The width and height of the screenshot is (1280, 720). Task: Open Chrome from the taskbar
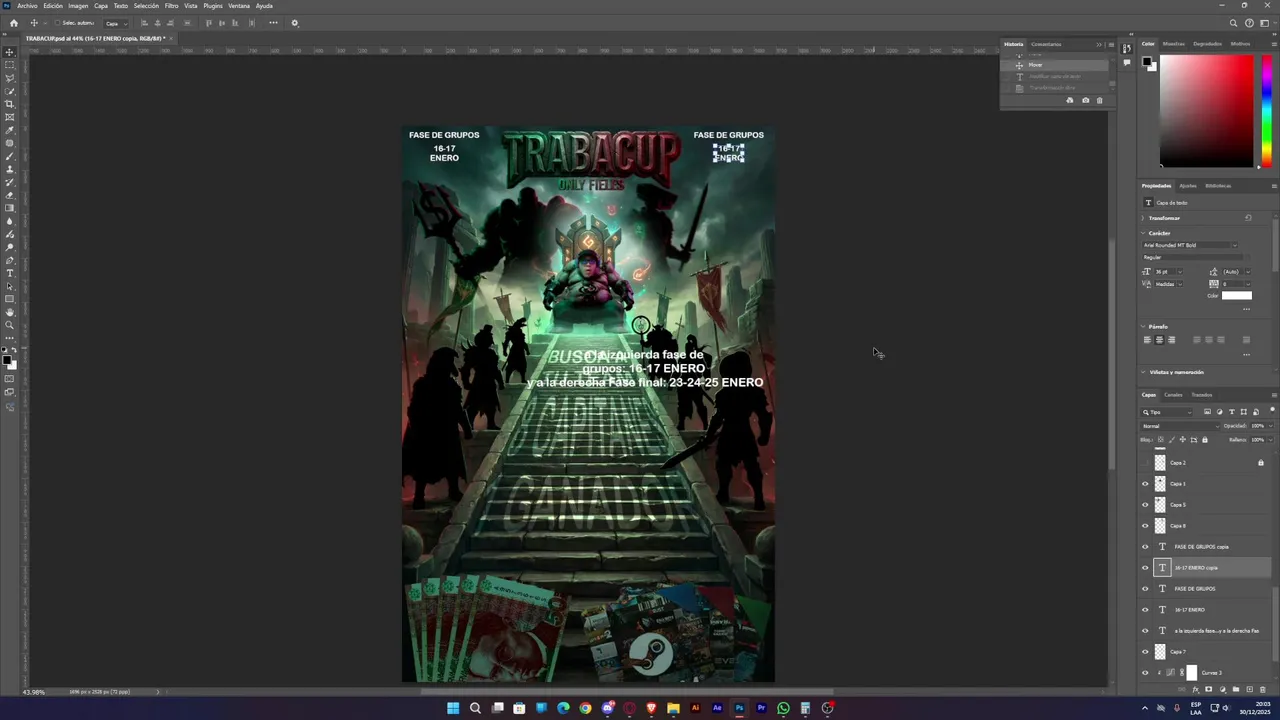tap(585, 708)
